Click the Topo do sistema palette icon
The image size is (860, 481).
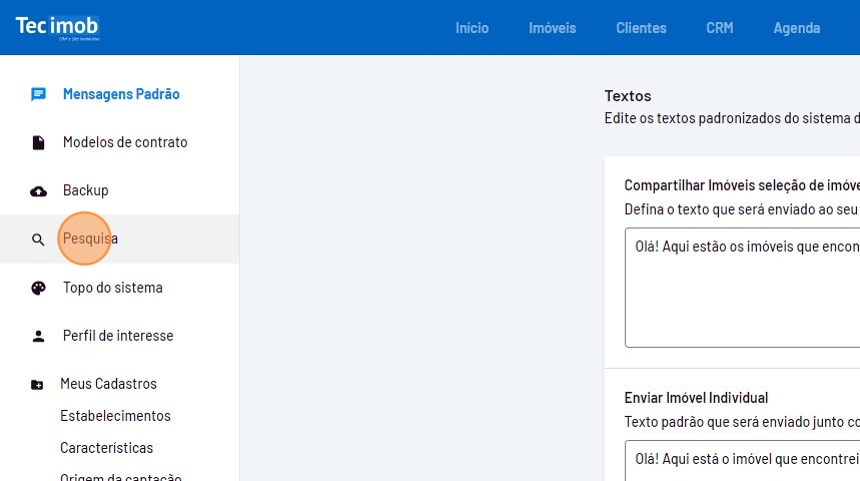[38, 288]
